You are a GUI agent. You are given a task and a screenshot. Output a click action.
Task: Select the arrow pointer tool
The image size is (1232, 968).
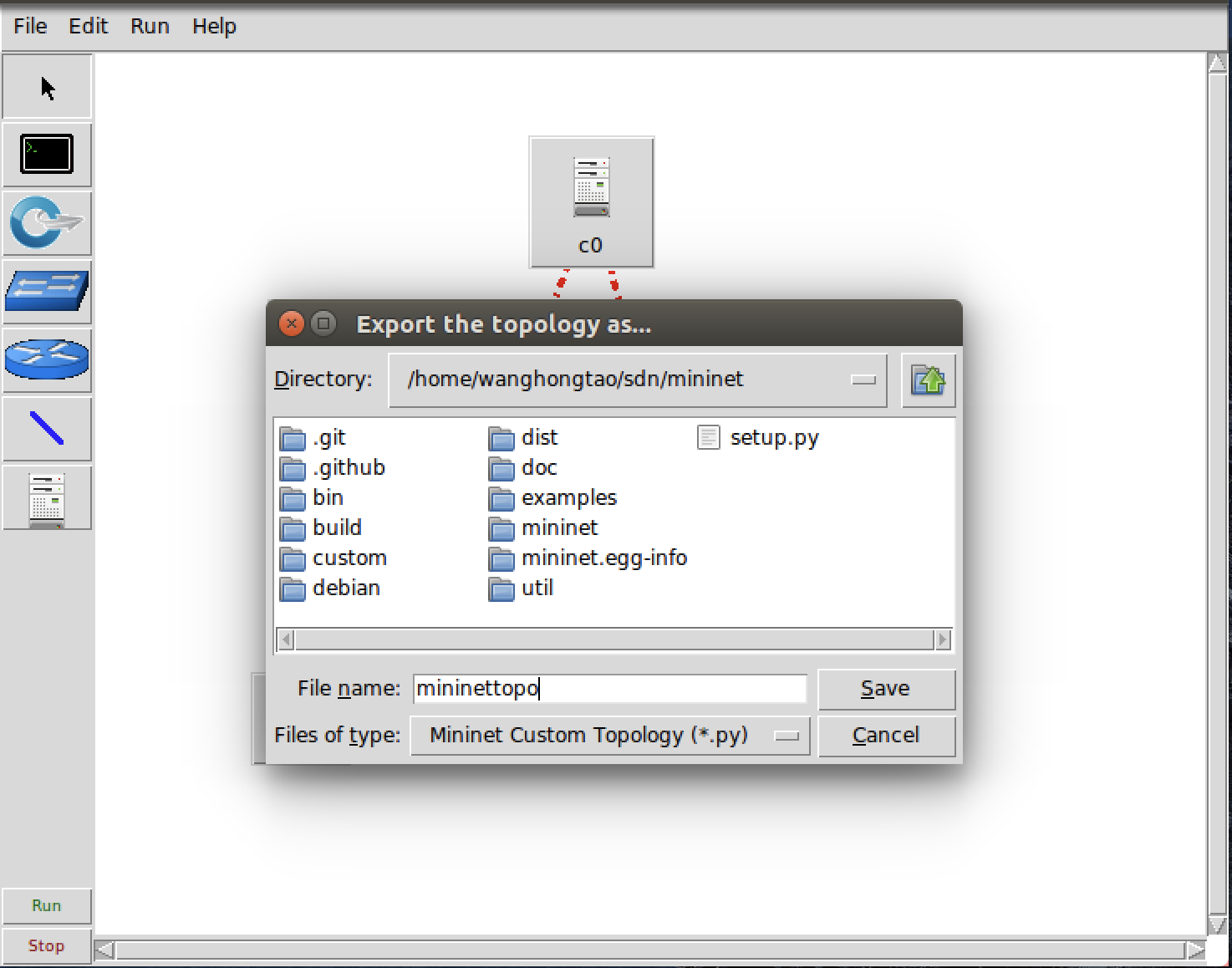47,87
